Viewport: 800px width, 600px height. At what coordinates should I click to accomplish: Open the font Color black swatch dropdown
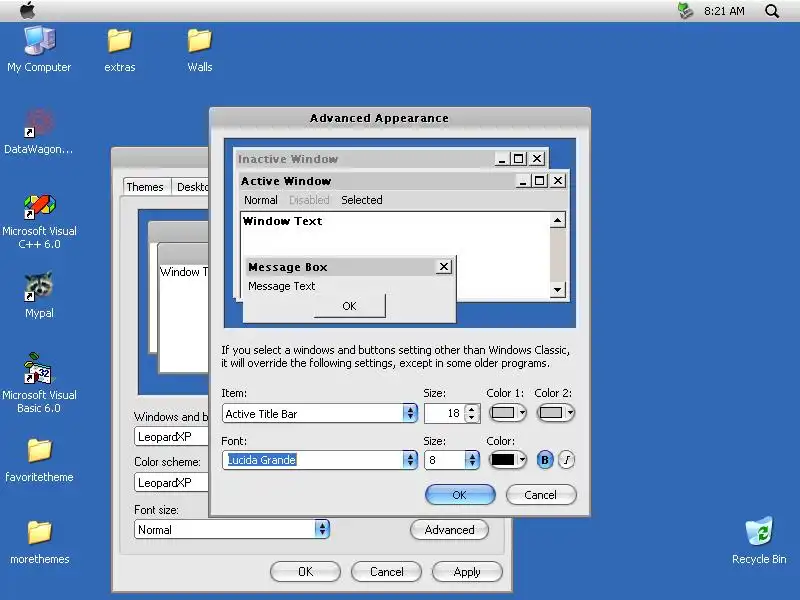click(x=508, y=460)
